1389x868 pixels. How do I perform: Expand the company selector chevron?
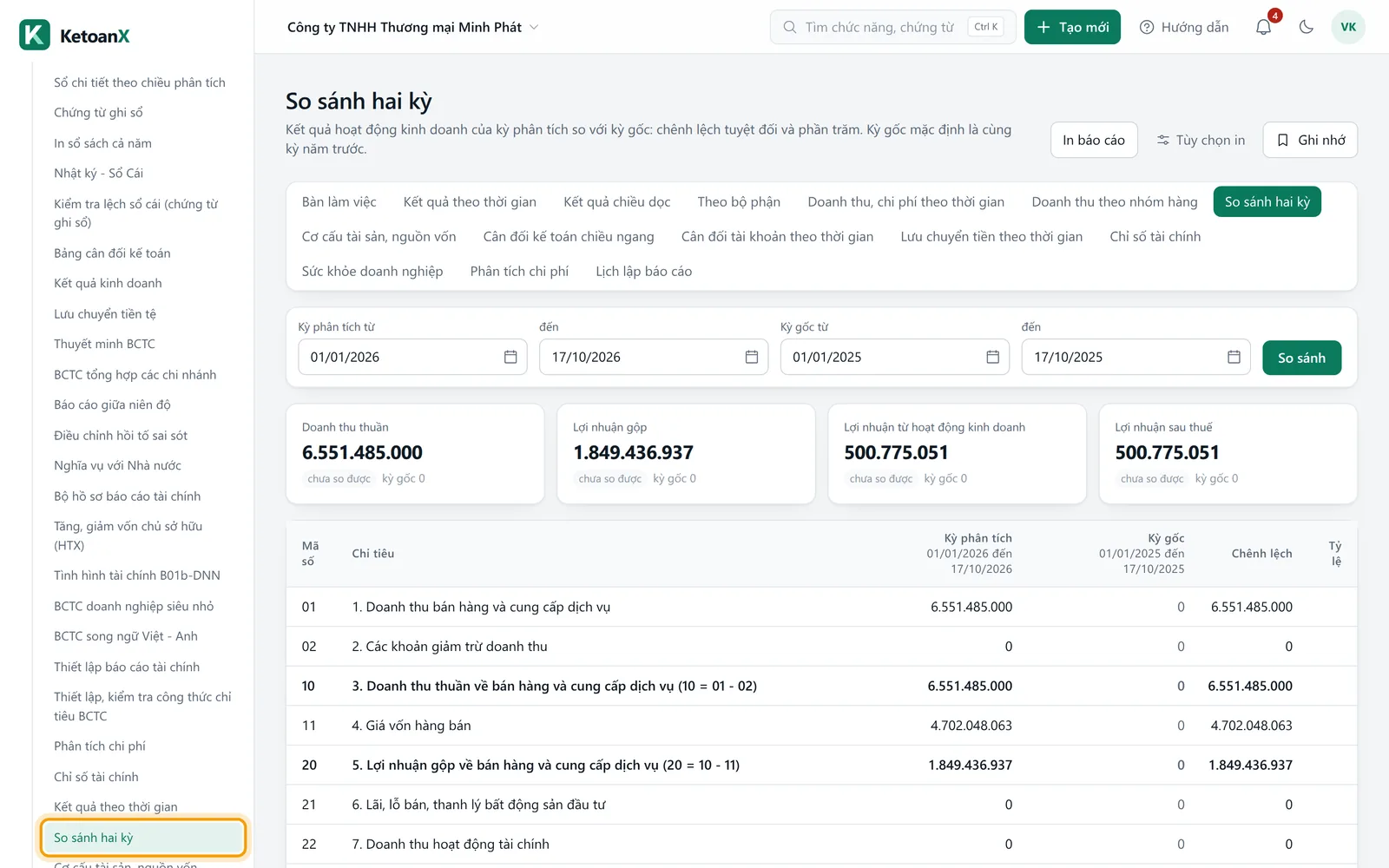click(x=534, y=27)
